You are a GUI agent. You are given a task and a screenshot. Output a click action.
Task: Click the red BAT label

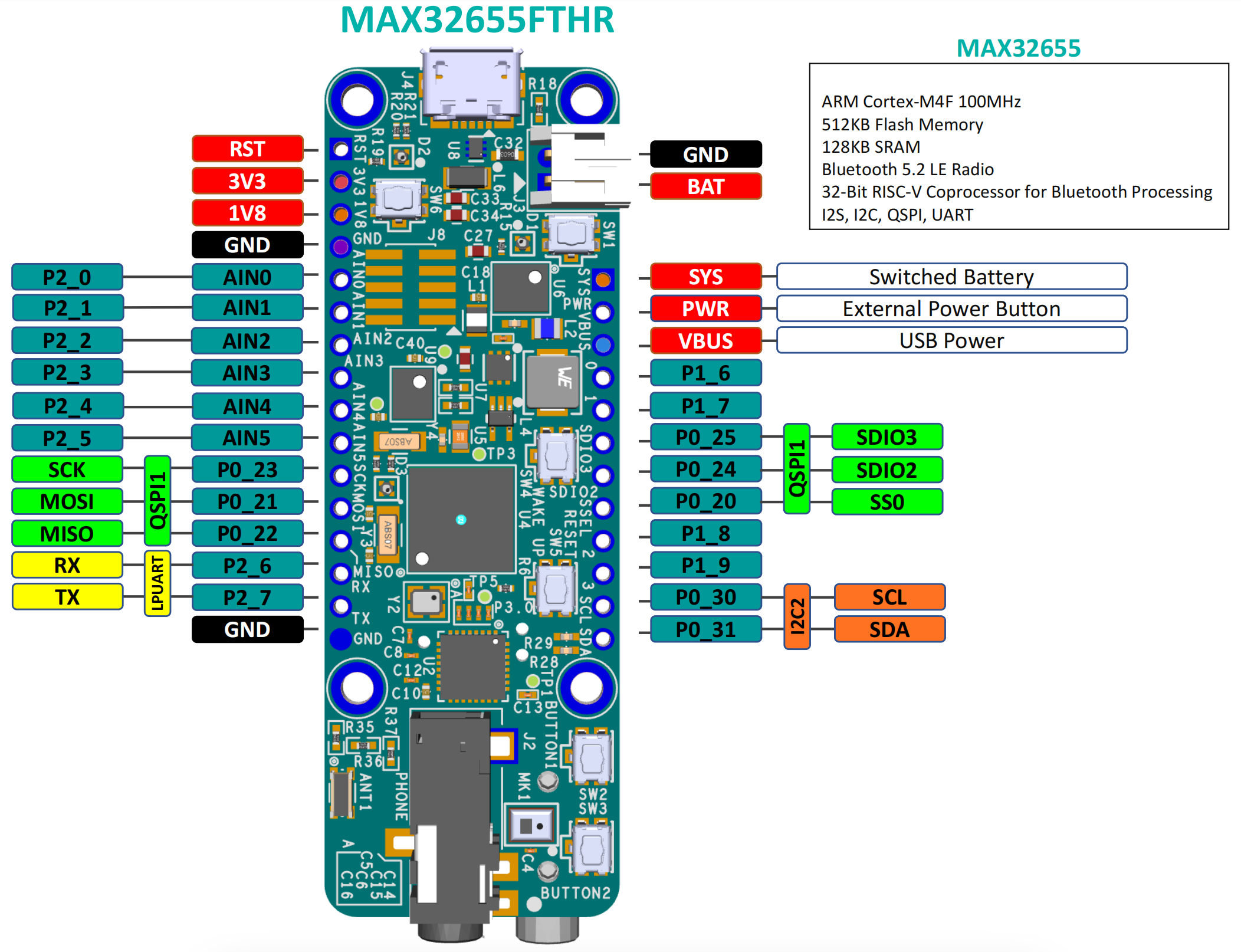(x=706, y=186)
